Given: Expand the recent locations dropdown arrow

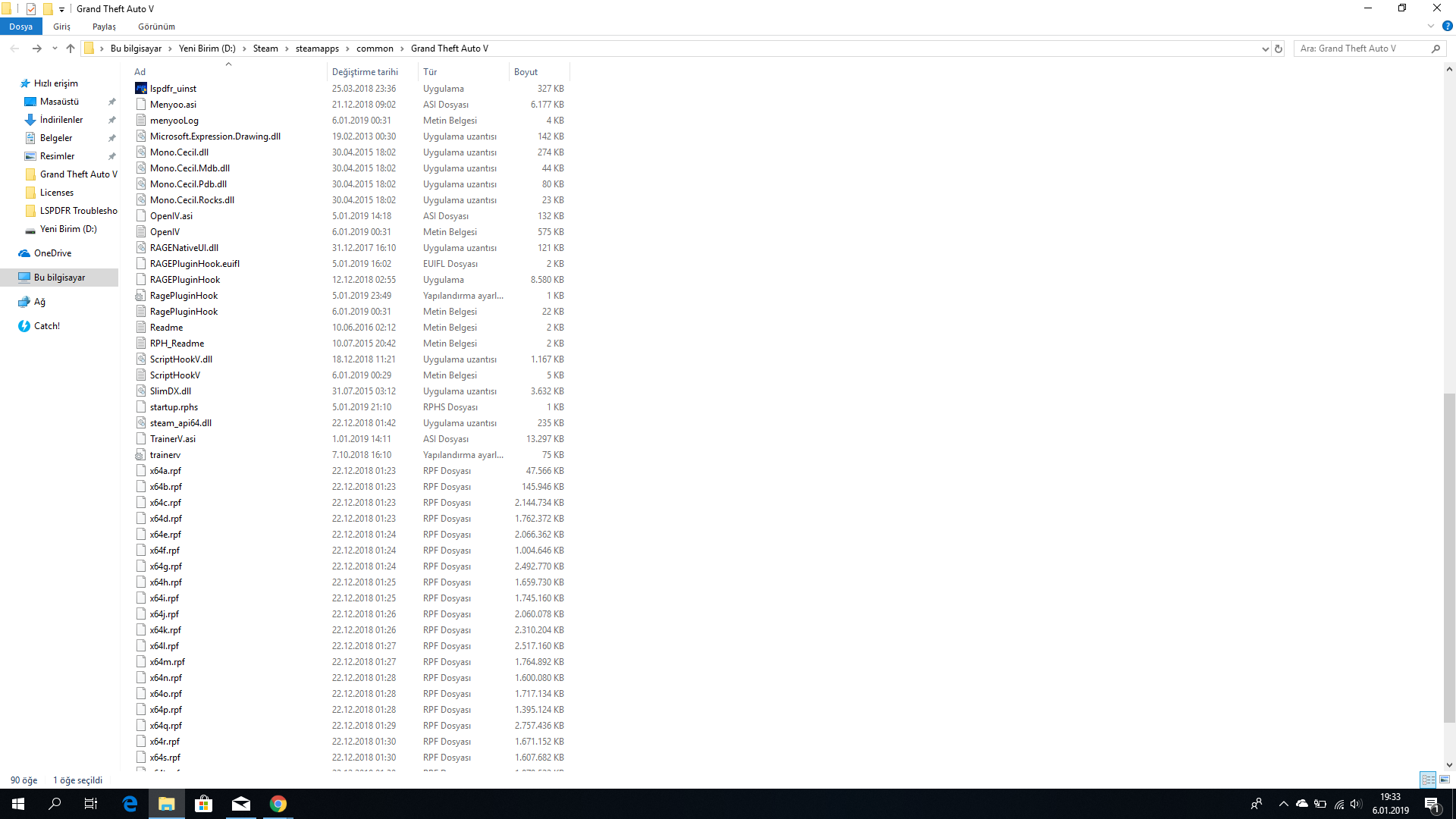Looking at the screenshot, I should [x=55, y=49].
